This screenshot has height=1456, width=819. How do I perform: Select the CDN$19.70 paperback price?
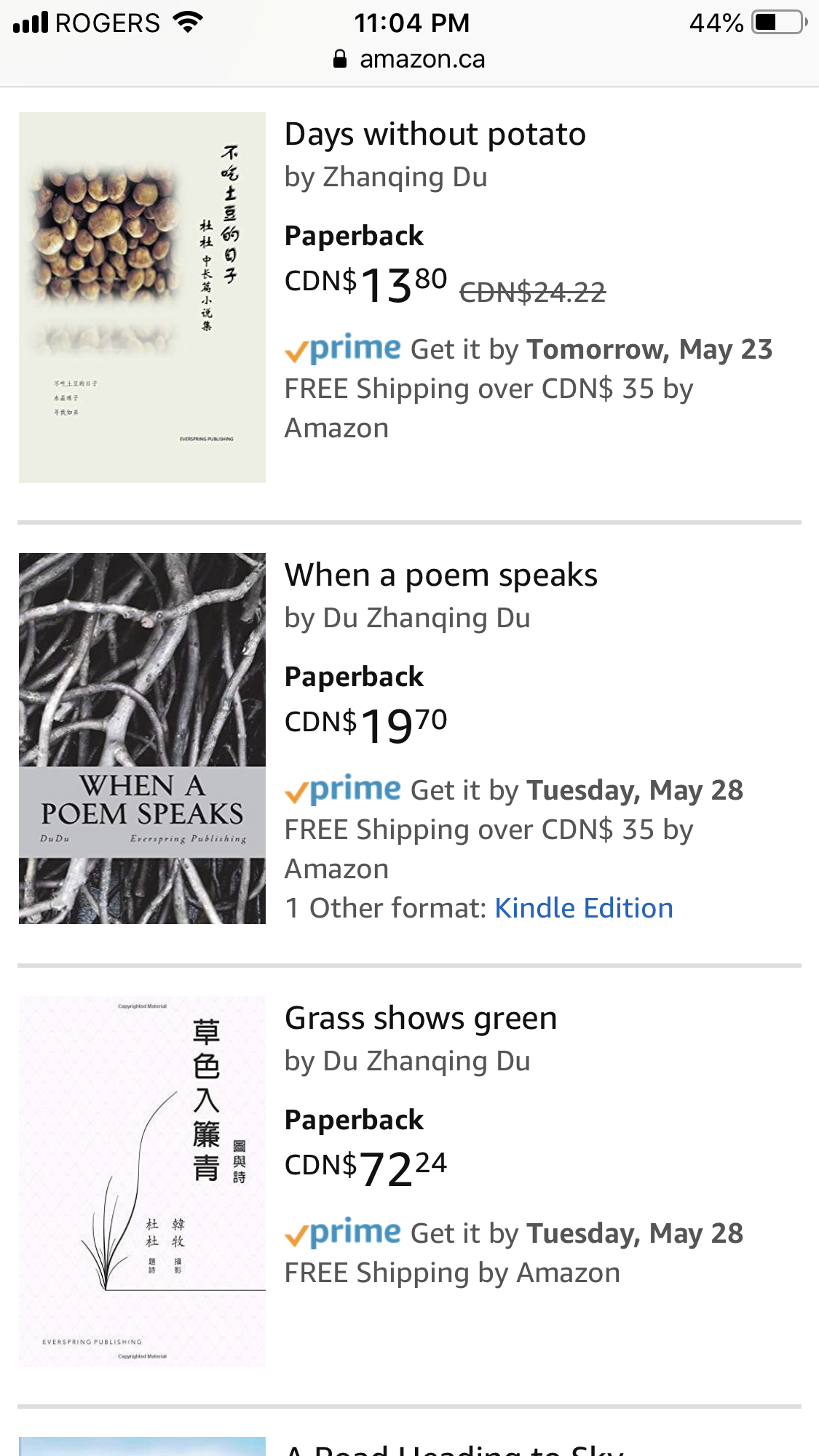tap(365, 725)
